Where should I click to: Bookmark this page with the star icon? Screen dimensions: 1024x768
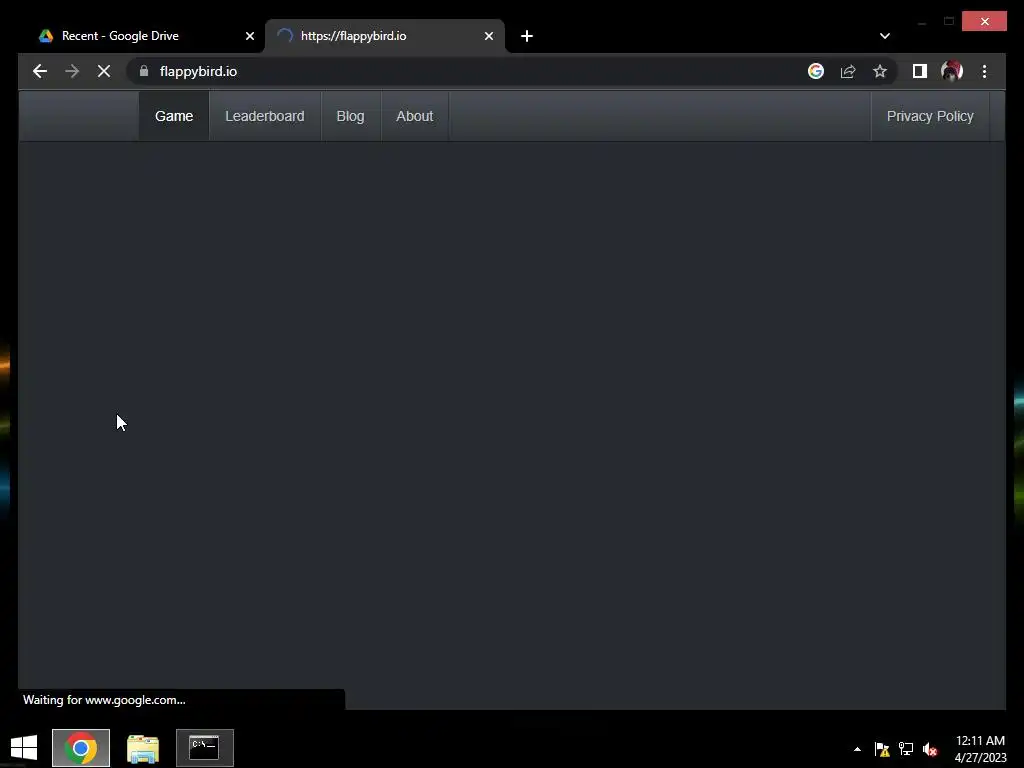880,71
